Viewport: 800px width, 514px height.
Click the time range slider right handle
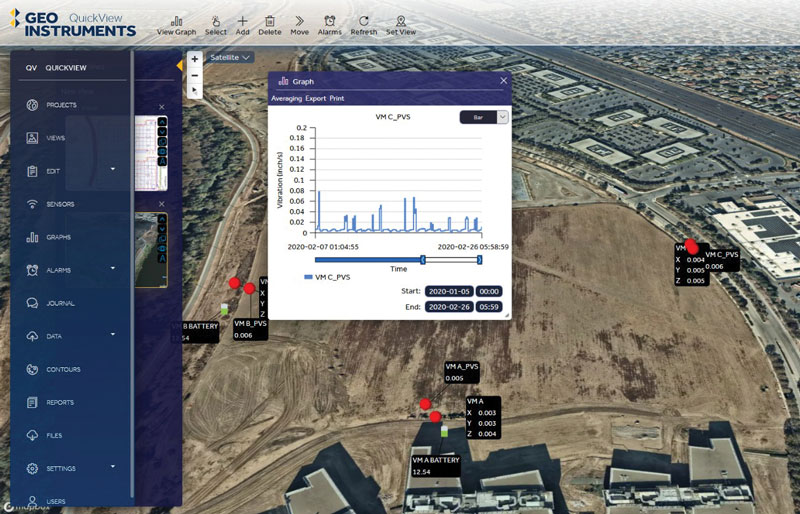(x=480, y=259)
